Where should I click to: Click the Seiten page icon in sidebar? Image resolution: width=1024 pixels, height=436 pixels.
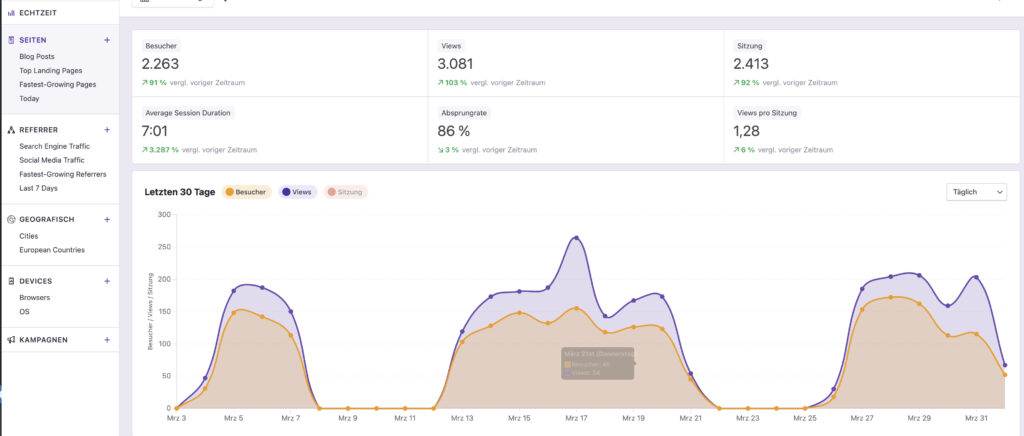pos(10,40)
